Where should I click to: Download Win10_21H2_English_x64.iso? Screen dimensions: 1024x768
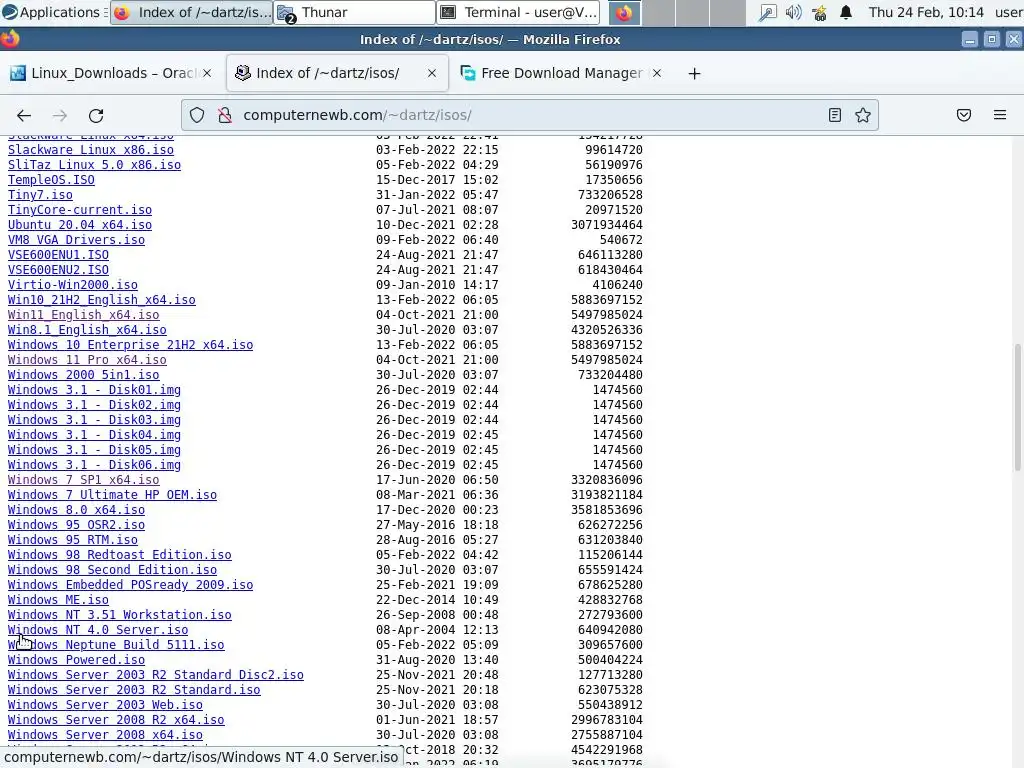point(101,300)
